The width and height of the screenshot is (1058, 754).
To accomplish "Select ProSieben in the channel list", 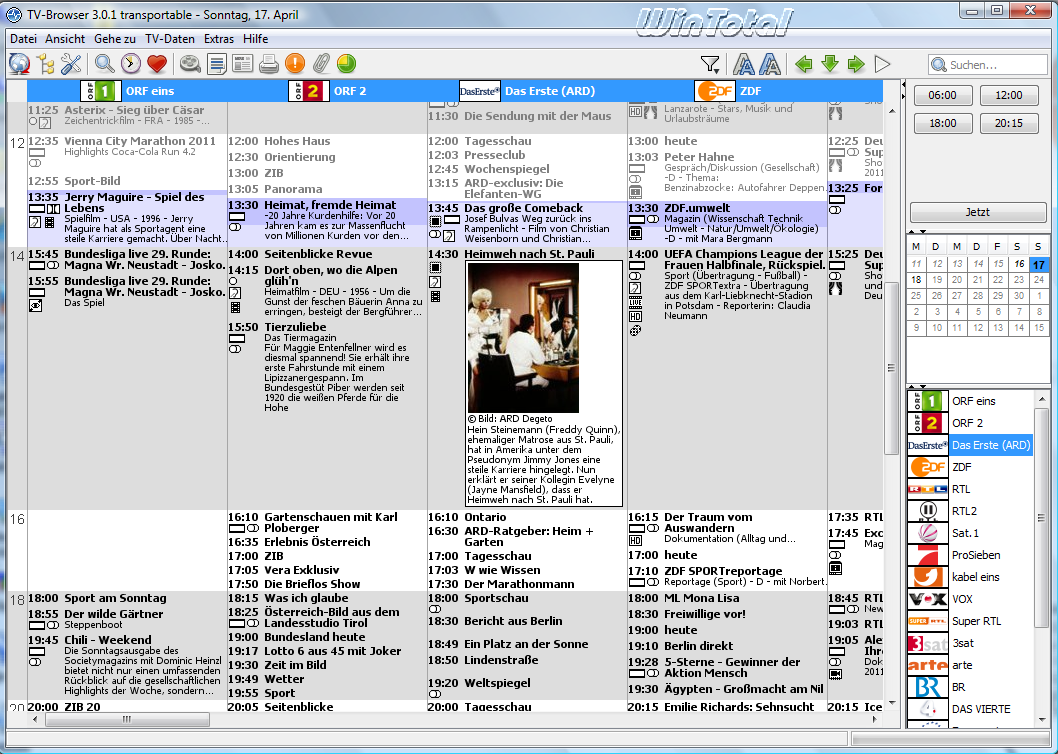I will [970, 556].
